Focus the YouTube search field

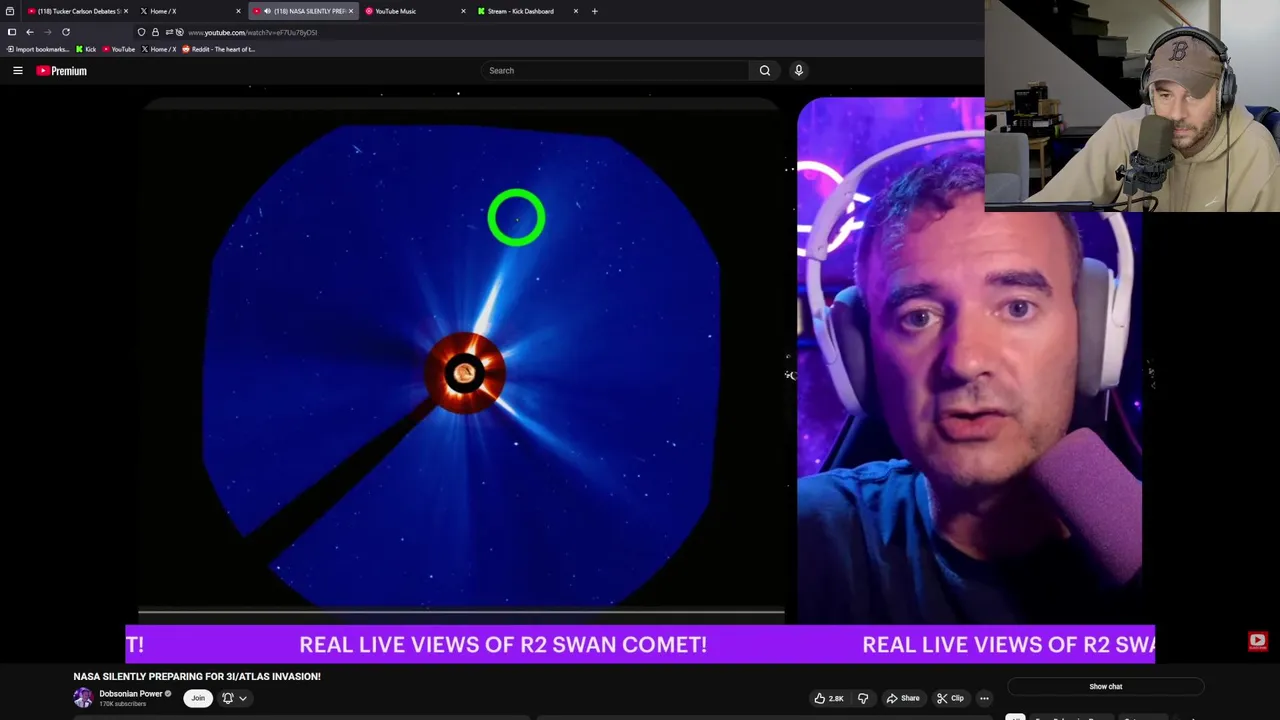(x=615, y=70)
